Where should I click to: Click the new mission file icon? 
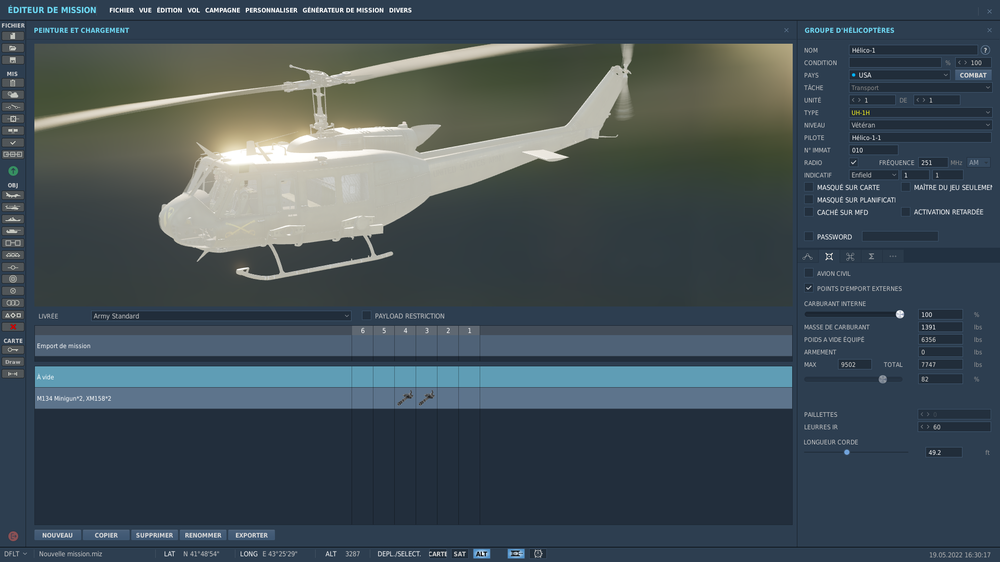pos(13,36)
